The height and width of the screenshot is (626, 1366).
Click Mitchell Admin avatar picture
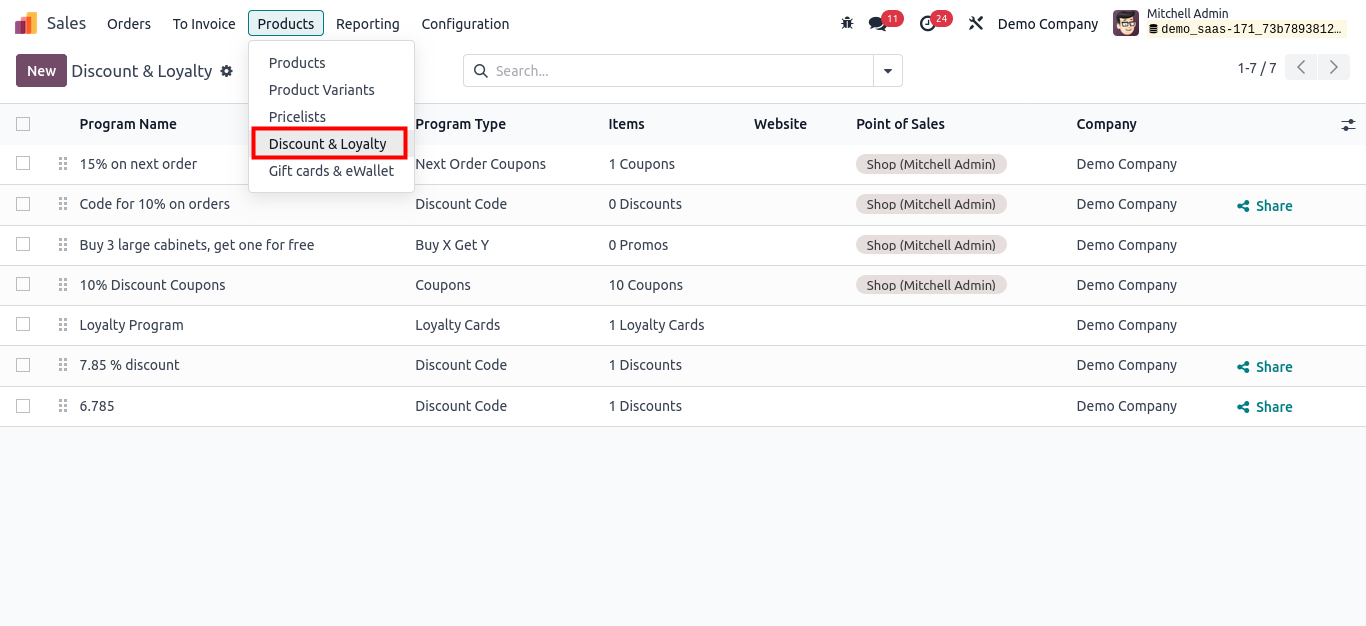pos(1126,23)
